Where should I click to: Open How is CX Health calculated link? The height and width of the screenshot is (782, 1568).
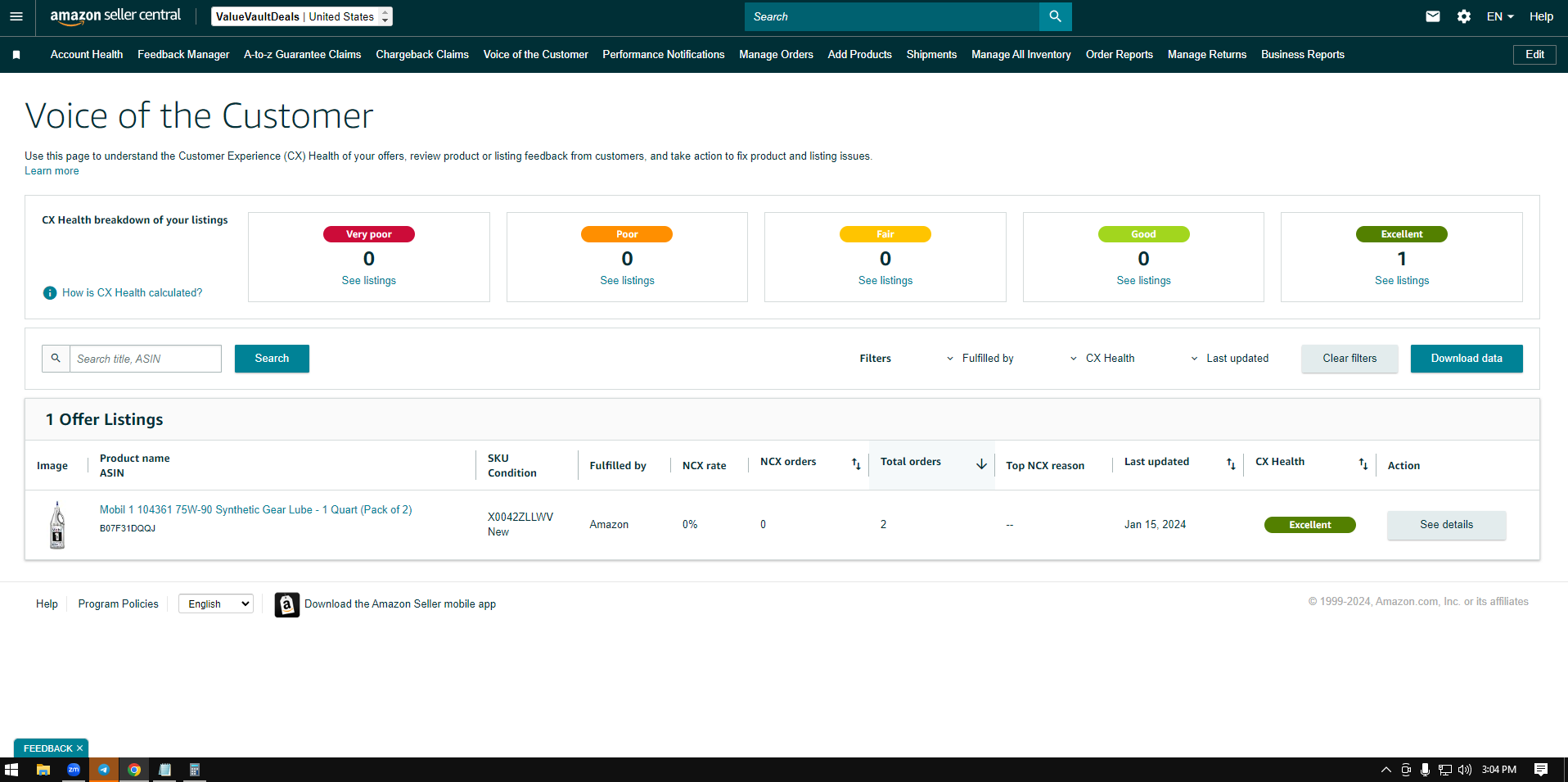click(x=132, y=293)
